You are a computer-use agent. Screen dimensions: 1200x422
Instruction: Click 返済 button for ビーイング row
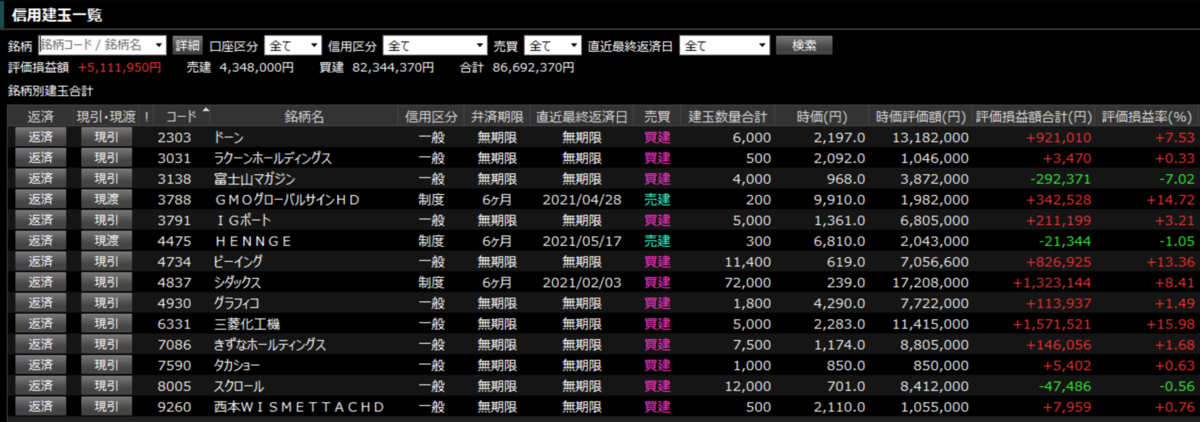(x=41, y=261)
